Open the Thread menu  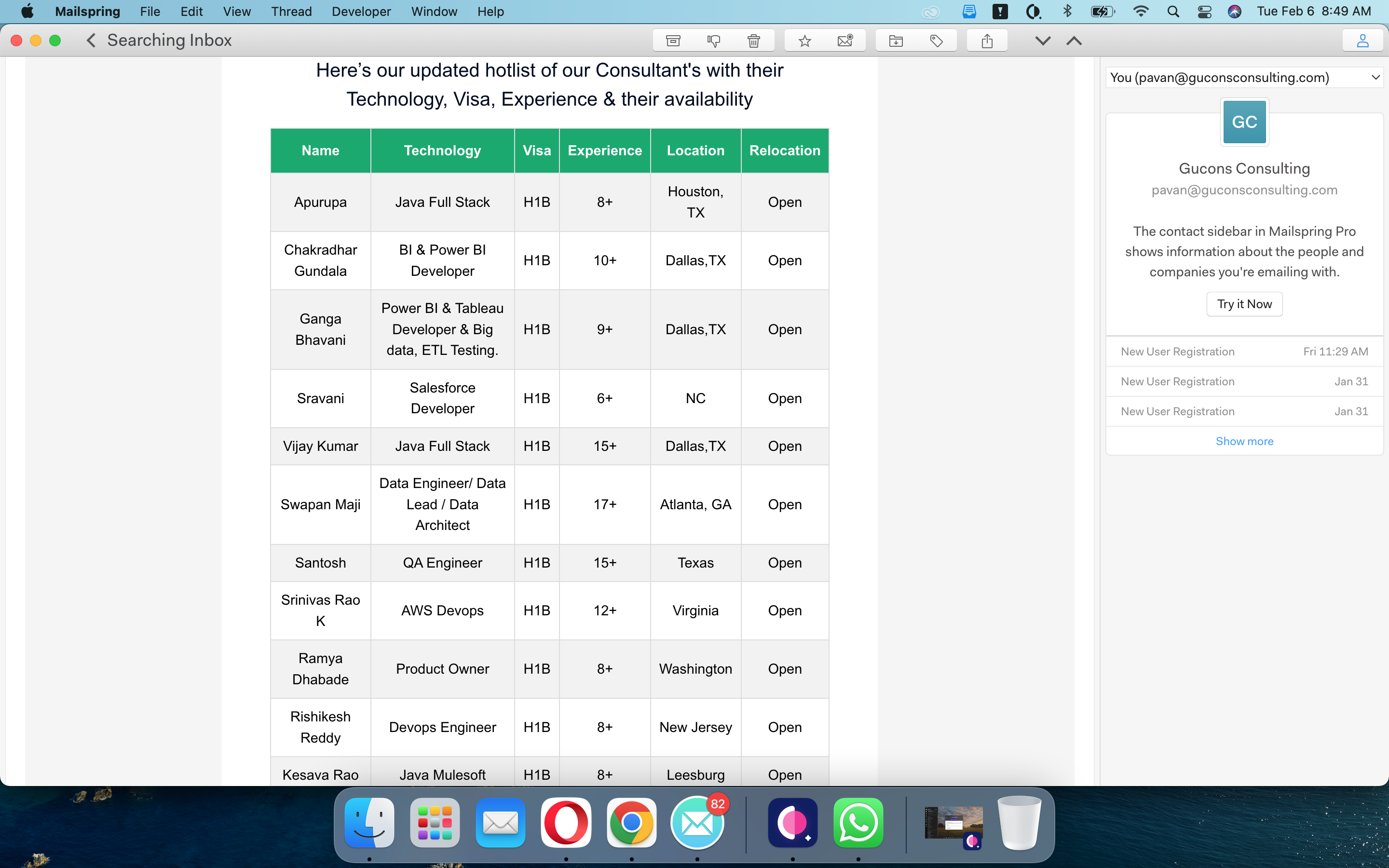click(291, 12)
